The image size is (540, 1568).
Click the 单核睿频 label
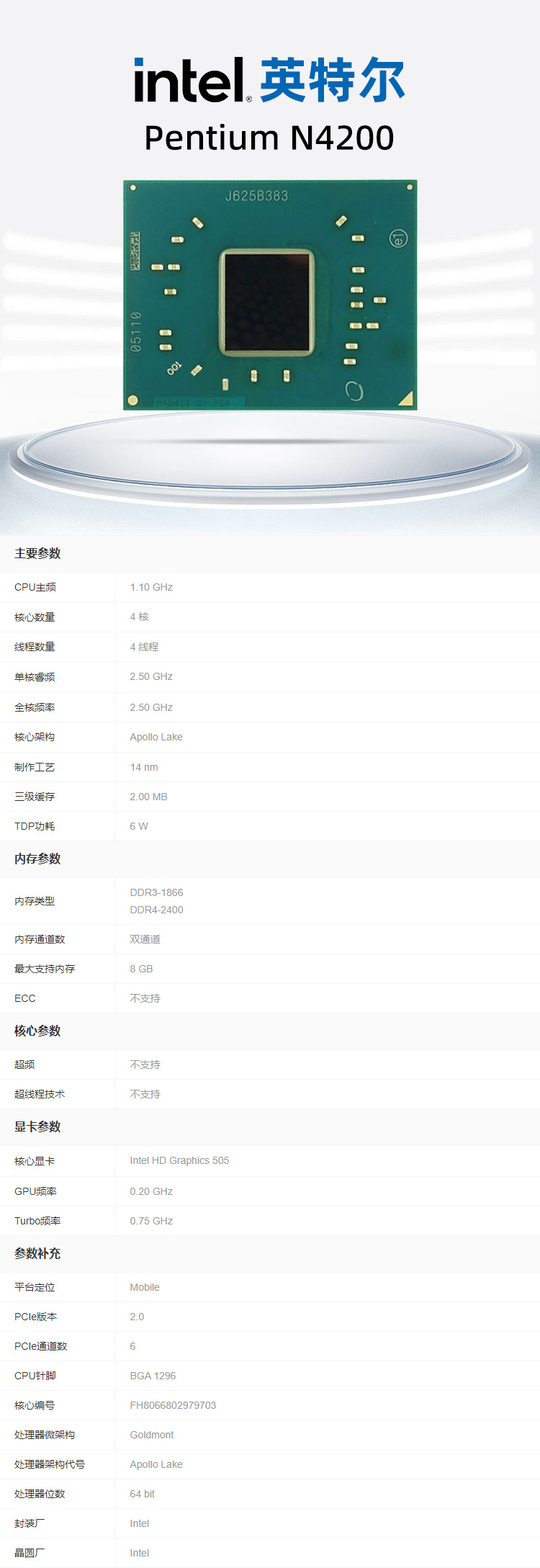point(35,677)
